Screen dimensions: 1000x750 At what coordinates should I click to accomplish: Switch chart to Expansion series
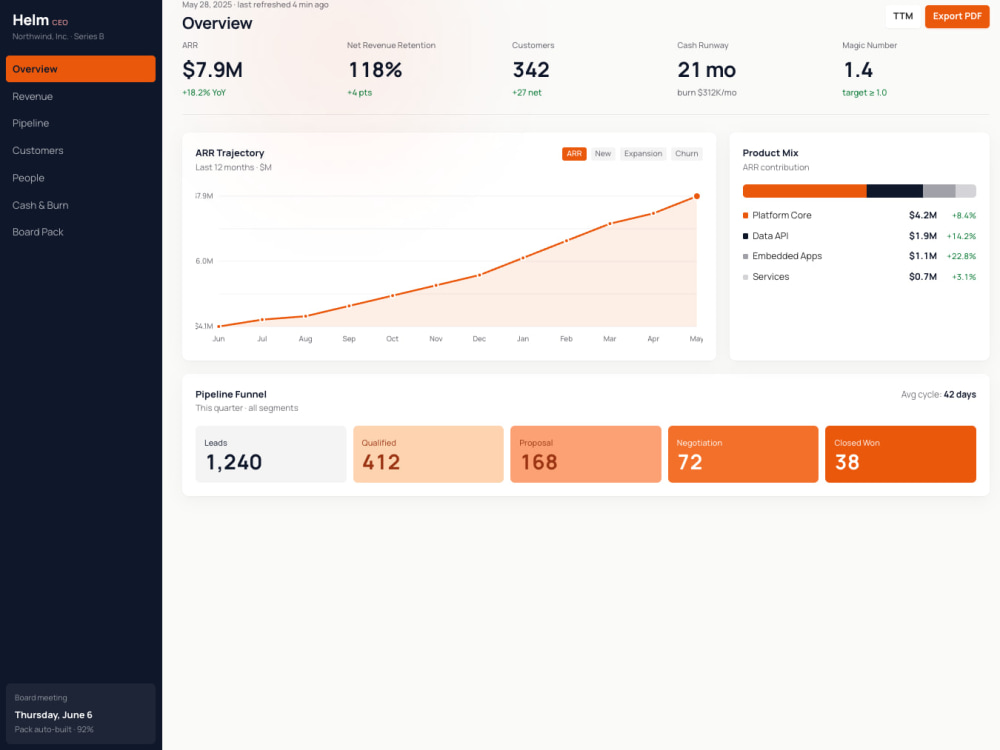pos(643,154)
